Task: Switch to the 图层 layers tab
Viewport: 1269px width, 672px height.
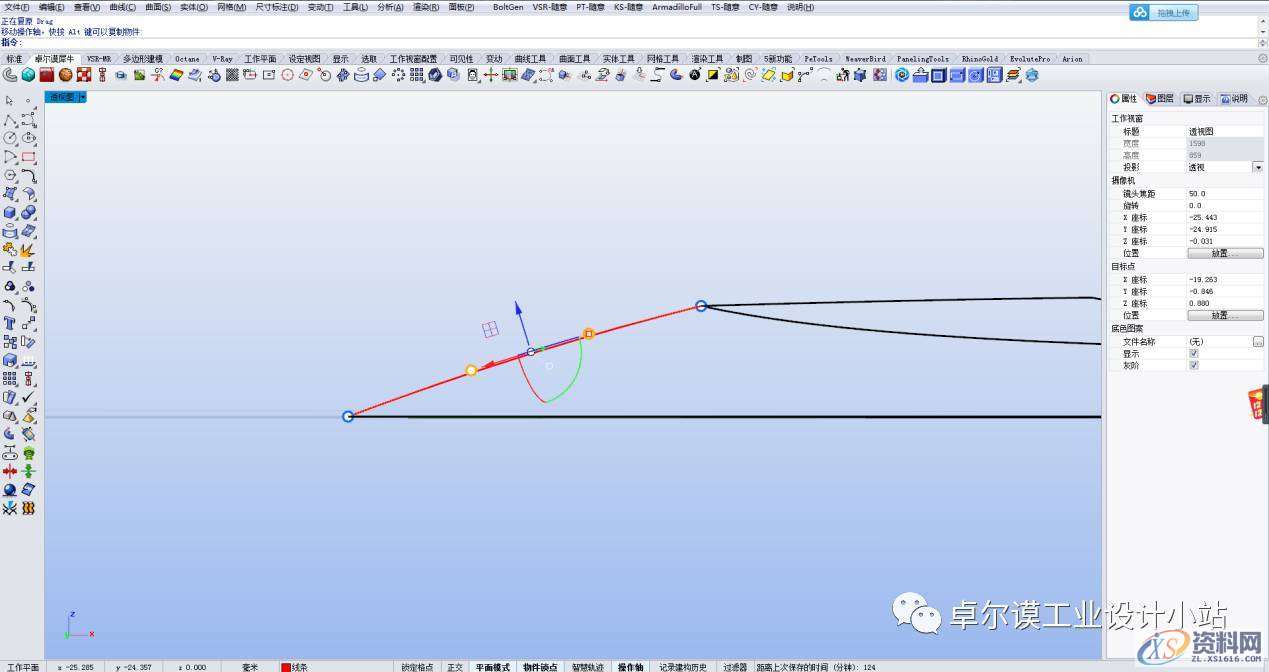Action: point(1160,99)
